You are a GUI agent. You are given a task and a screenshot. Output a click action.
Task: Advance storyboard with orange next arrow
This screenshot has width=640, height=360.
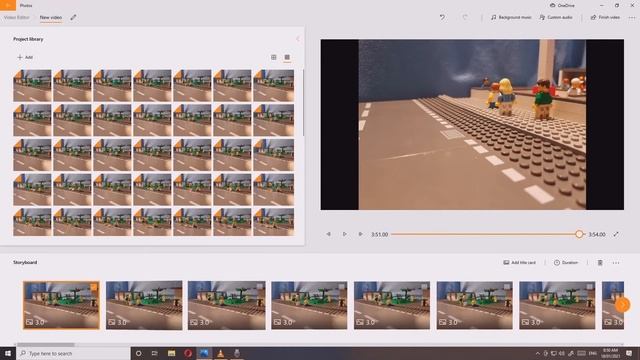[x=622, y=305]
